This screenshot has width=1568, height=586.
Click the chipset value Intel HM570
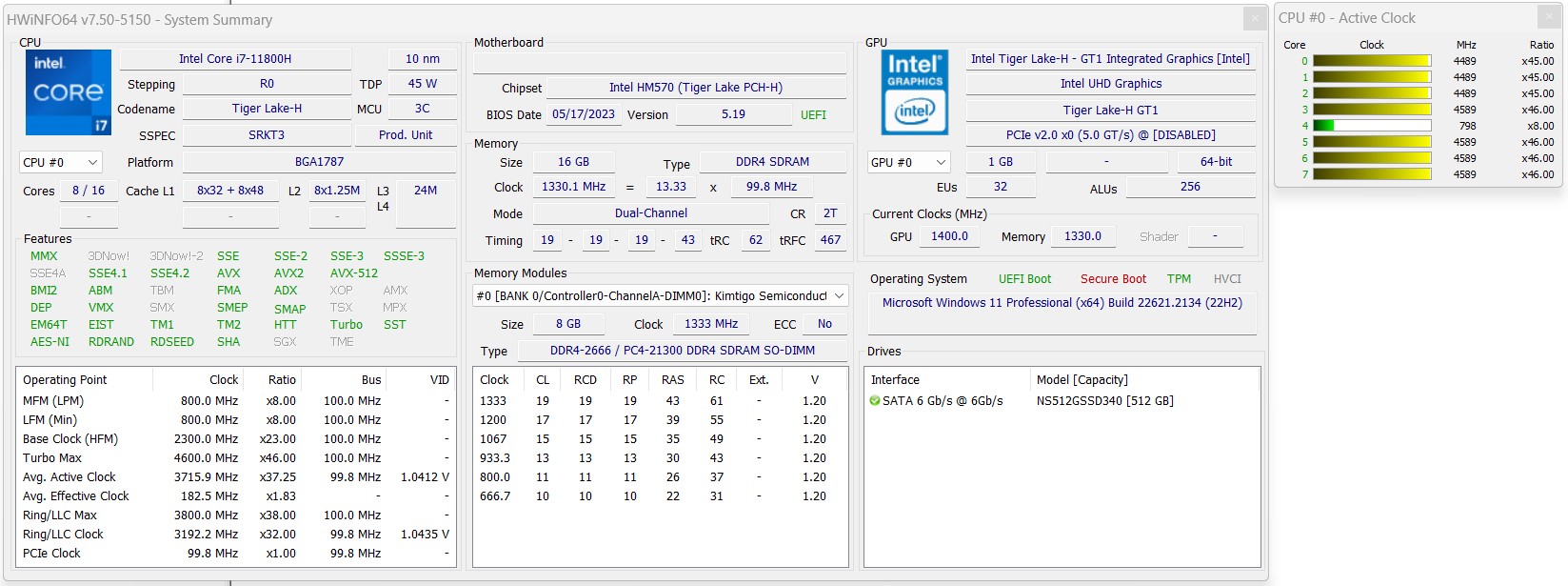click(x=696, y=88)
